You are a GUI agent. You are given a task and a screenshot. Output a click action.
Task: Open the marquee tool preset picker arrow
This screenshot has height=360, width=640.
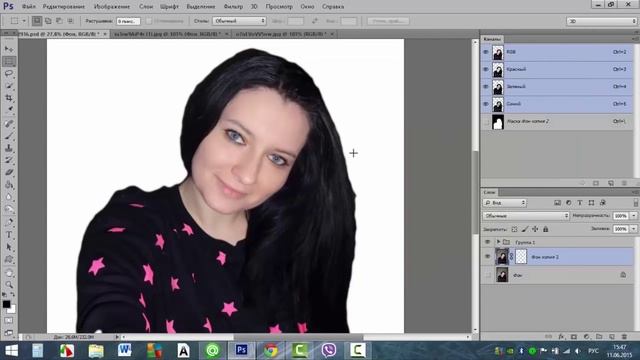click(x=24, y=20)
